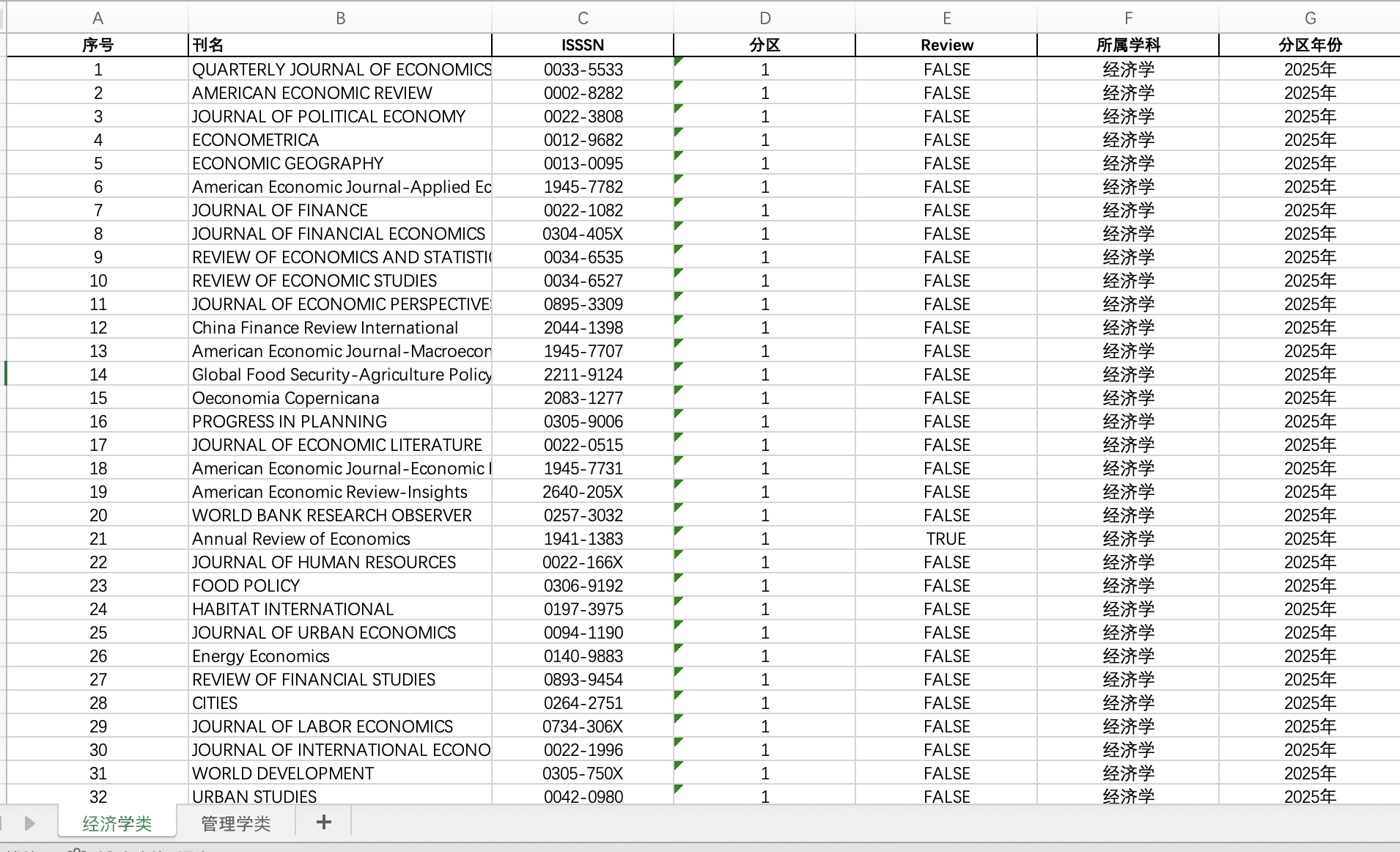This screenshot has height=852, width=1400.
Task: Select the China Finance Review International cell
Action: point(340,327)
